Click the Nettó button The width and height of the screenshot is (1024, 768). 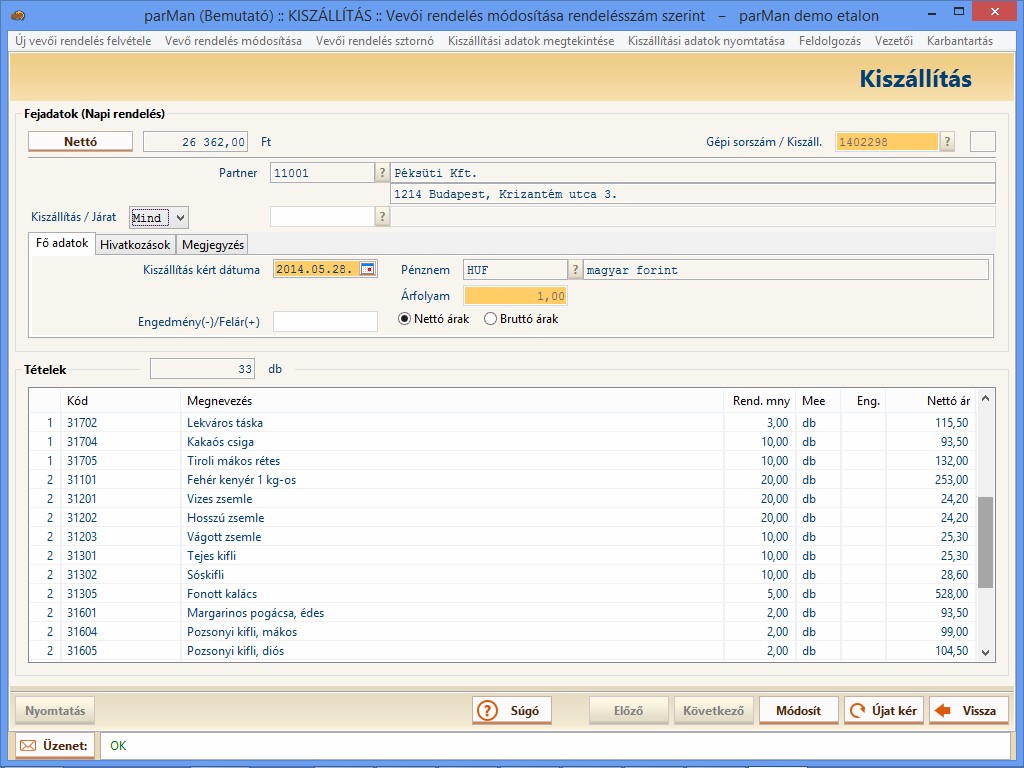(x=80, y=142)
